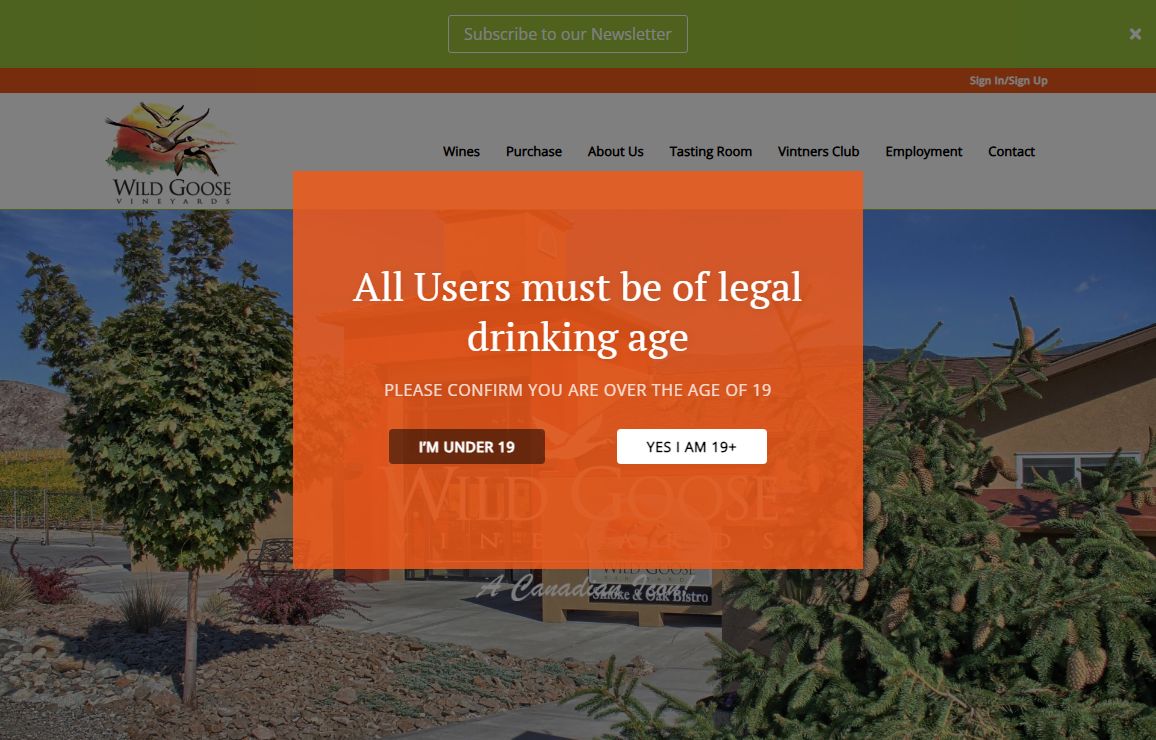Click the A Canadian Icon tagline

click(586, 587)
